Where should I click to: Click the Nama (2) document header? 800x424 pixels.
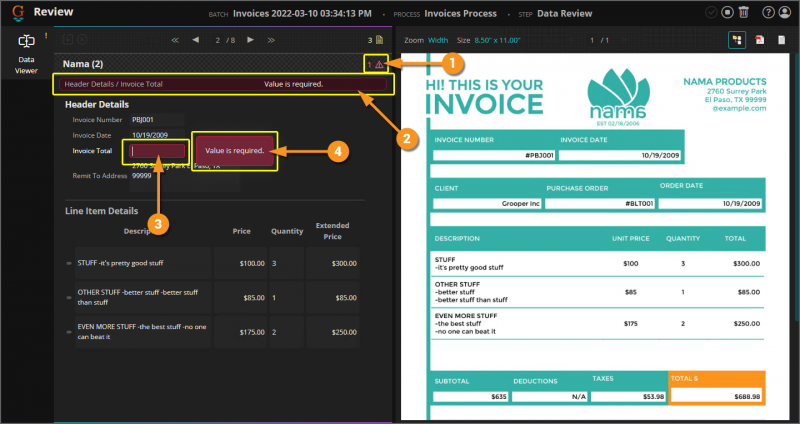83,64
